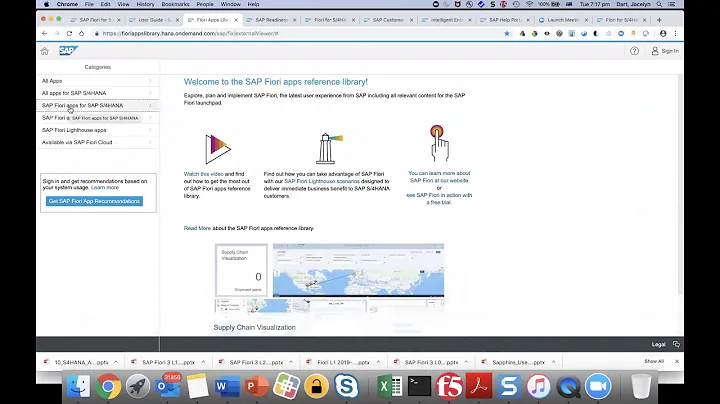Screen dimensions: 720x404
Task: Click the SAP Fiori home icon
Action: coord(45,51)
